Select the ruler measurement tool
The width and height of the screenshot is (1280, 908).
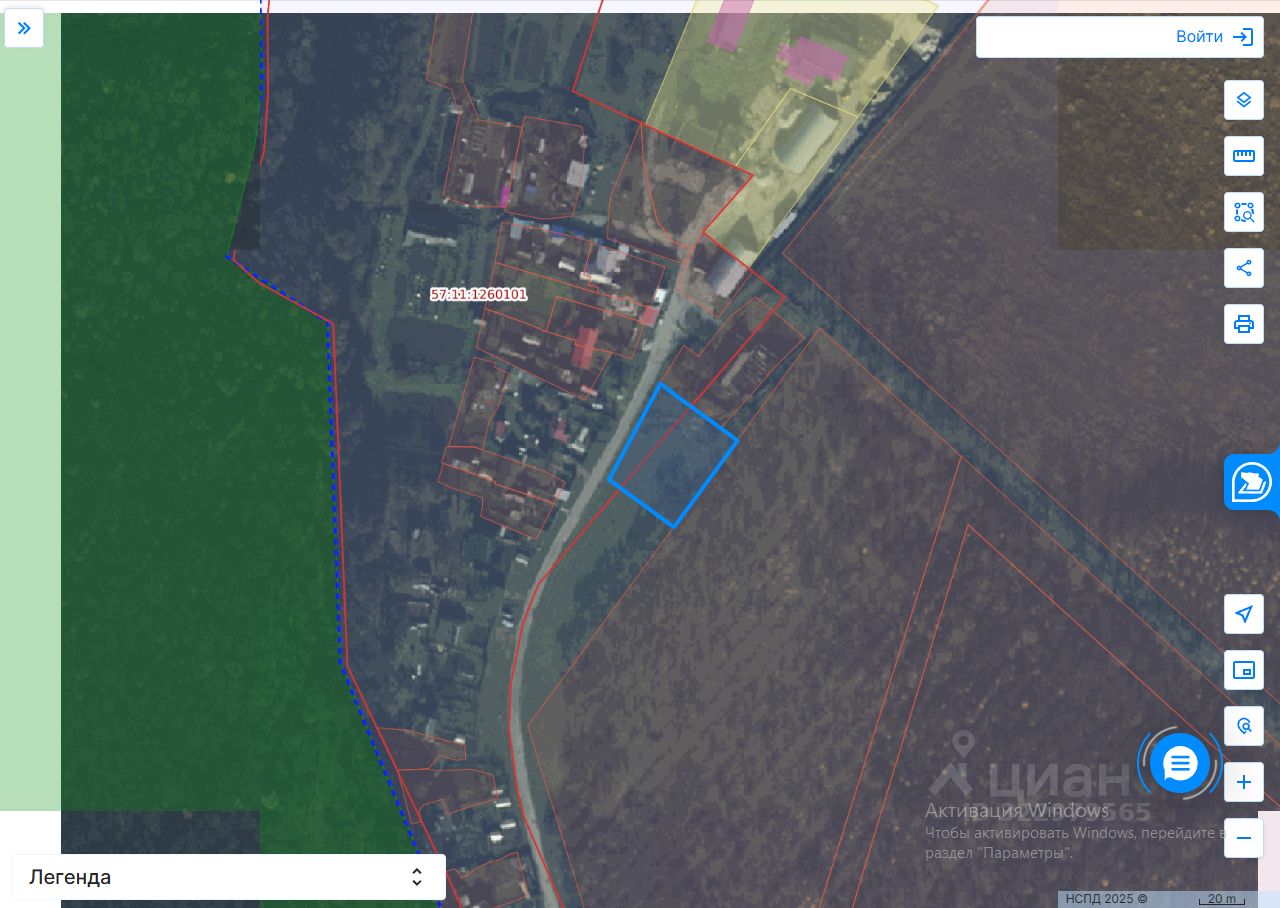pyautogui.click(x=1244, y=156)
